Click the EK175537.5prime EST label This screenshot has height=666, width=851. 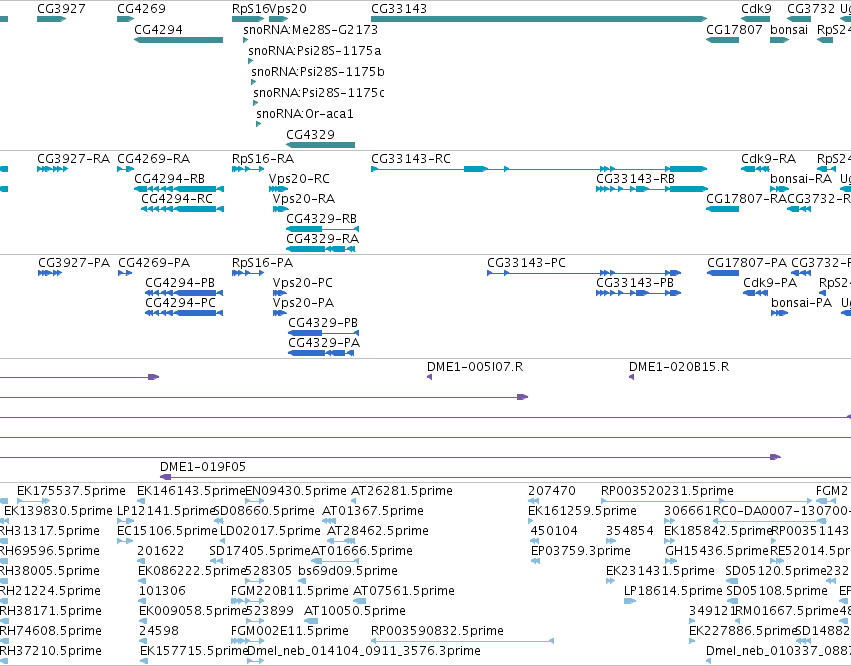pos(71,491)
